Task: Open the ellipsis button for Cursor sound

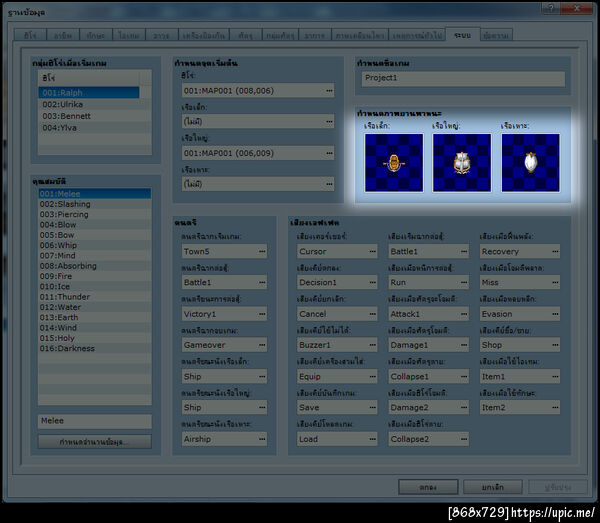Action: tap(372, 251)
